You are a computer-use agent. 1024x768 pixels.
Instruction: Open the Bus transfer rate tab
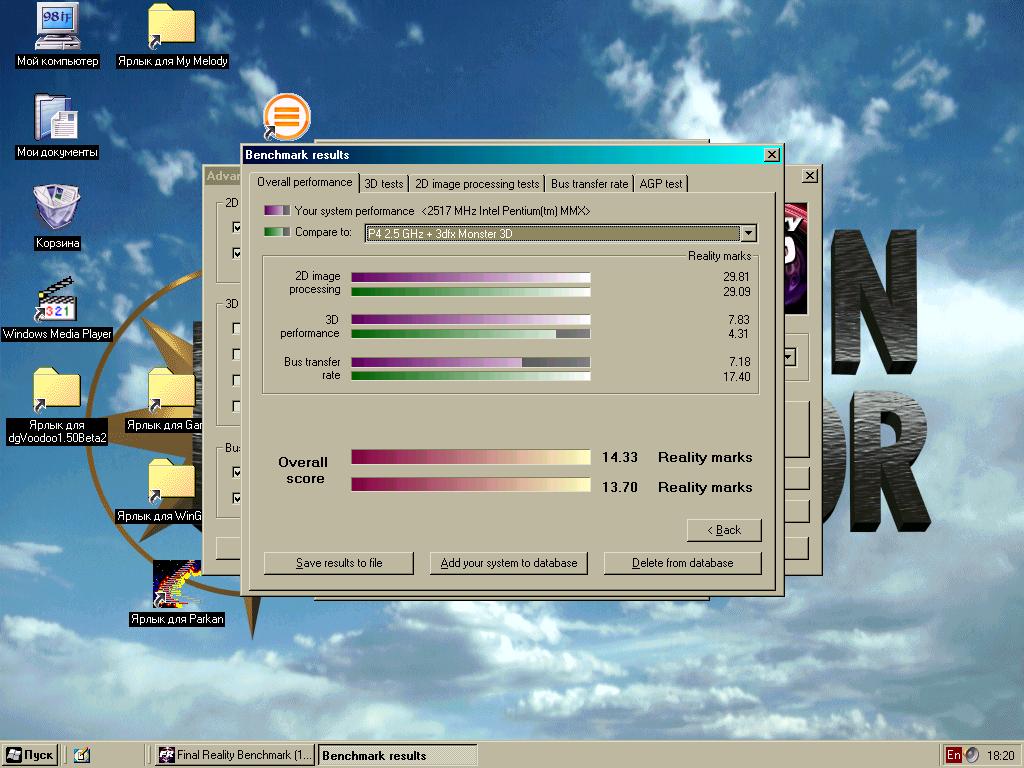point(589,184)
